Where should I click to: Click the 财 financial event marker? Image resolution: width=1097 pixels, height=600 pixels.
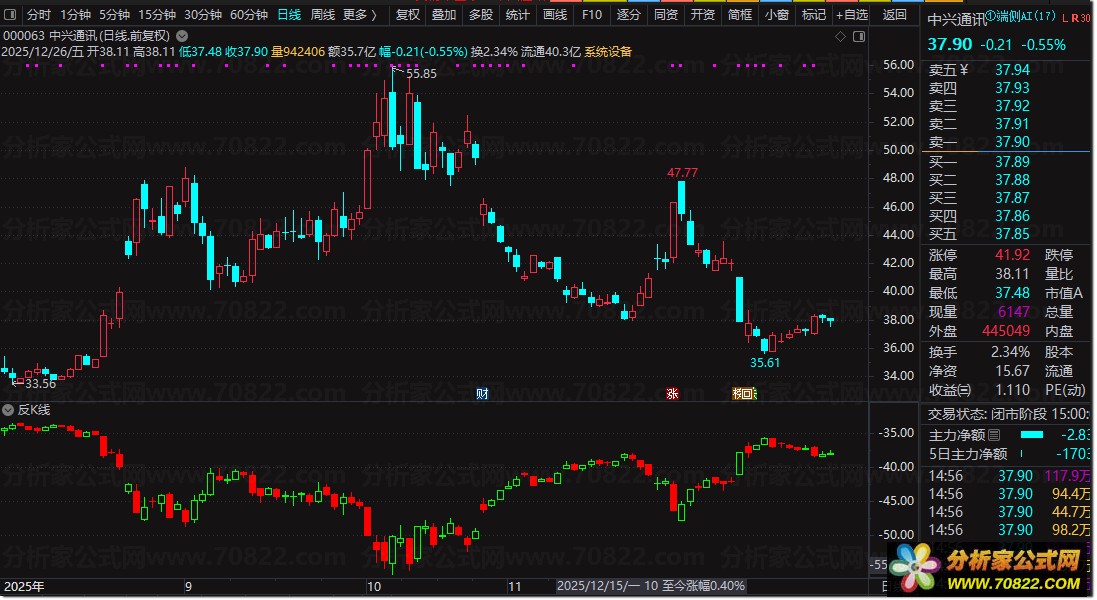[482, 394]
